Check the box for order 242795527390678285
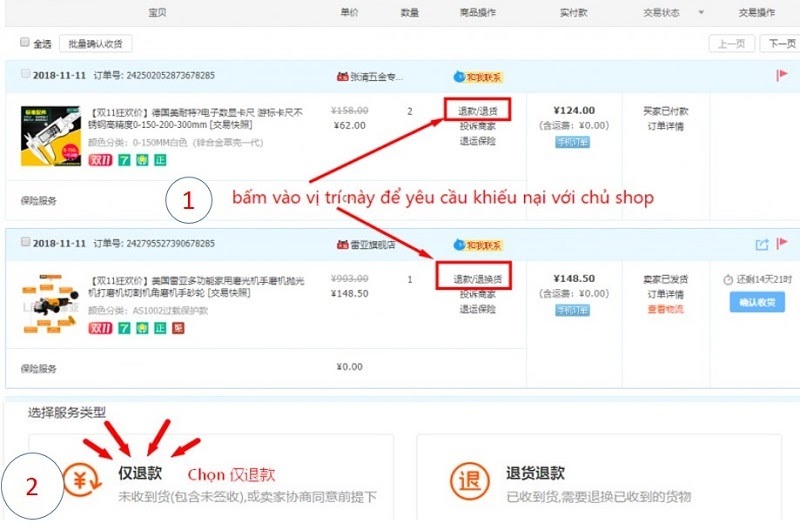The image size is (800, 529). (24, 244)
